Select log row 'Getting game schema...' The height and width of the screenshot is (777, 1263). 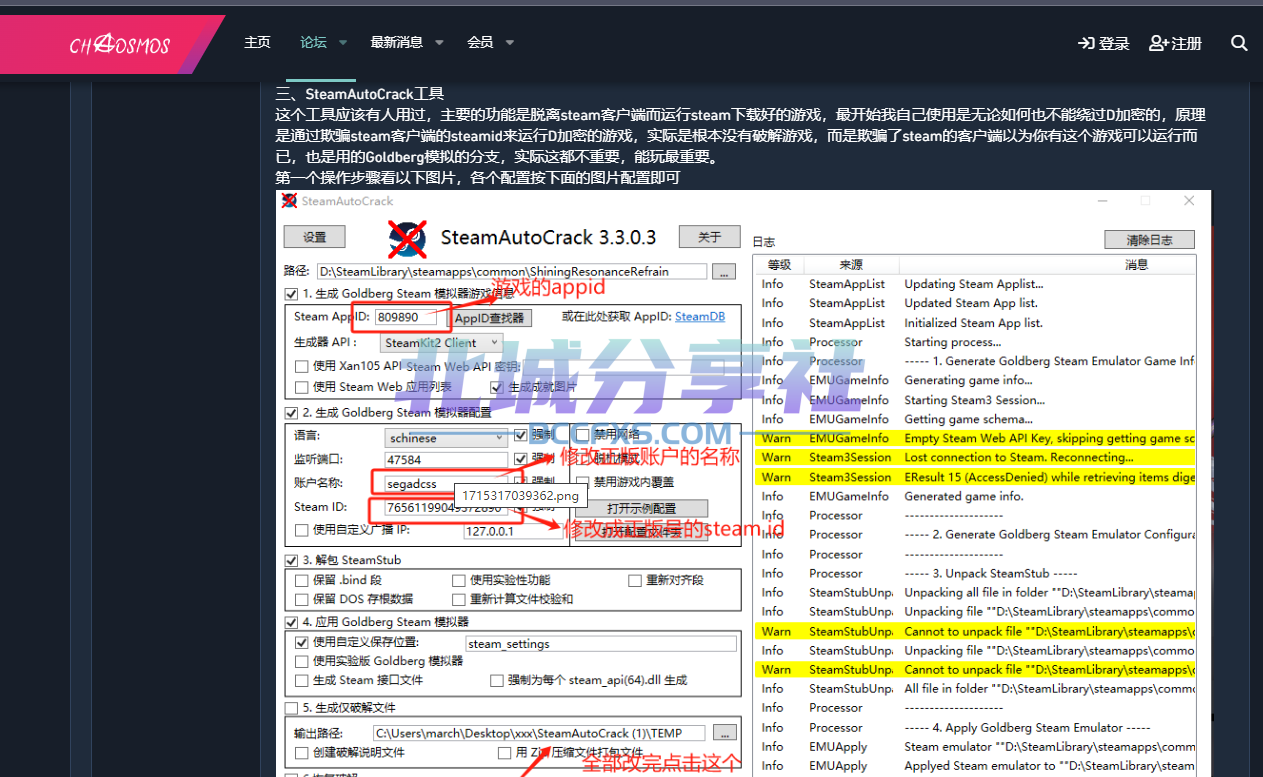point(975,419)
